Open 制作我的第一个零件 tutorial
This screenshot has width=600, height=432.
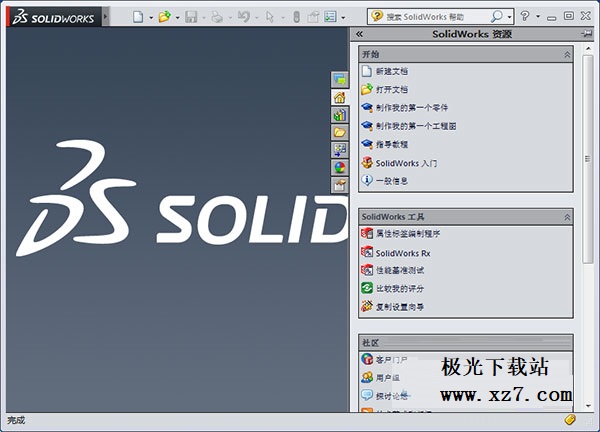point(412,108)
